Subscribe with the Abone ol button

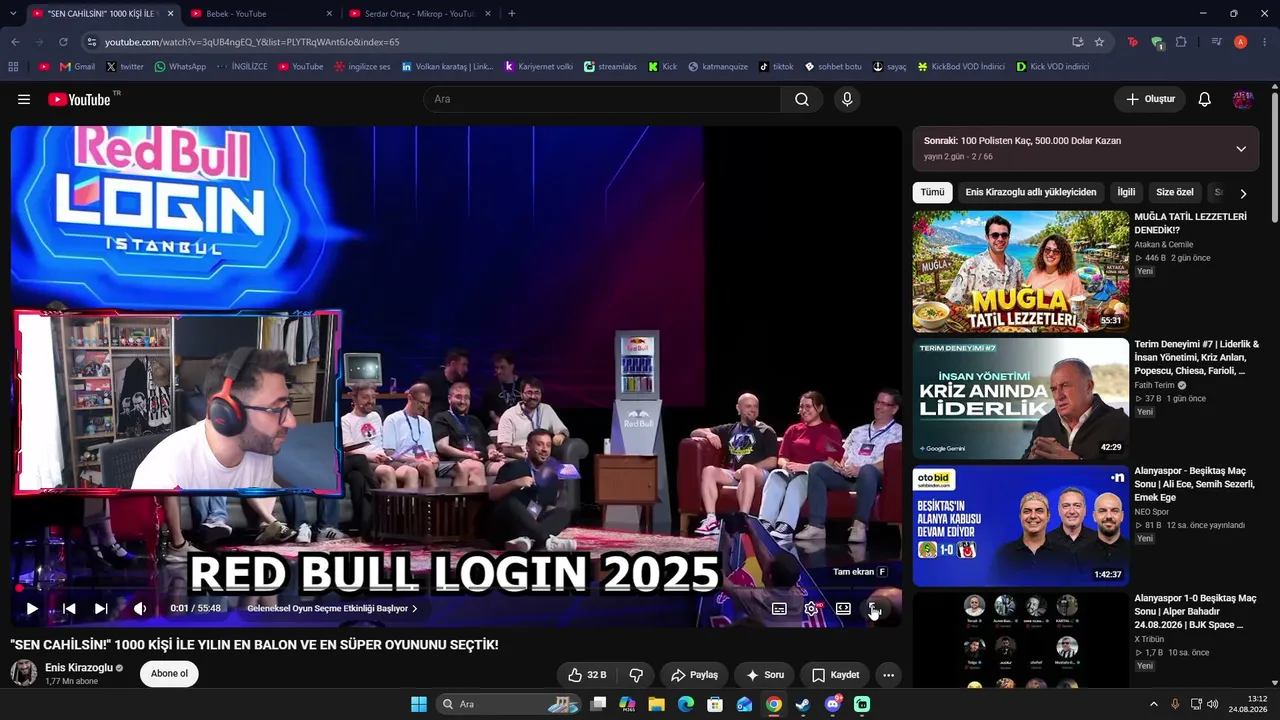tap(169, 674)
